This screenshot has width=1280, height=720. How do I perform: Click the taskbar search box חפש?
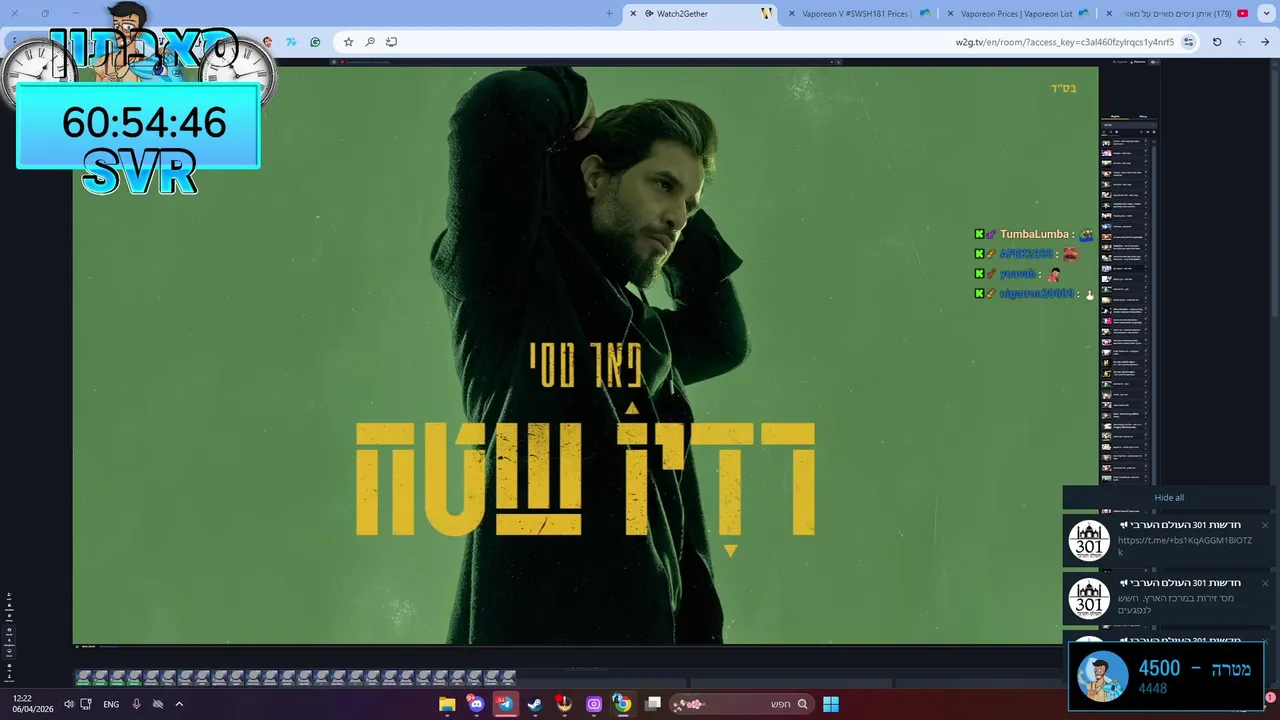pyautogui.click(x=741, y=704)
